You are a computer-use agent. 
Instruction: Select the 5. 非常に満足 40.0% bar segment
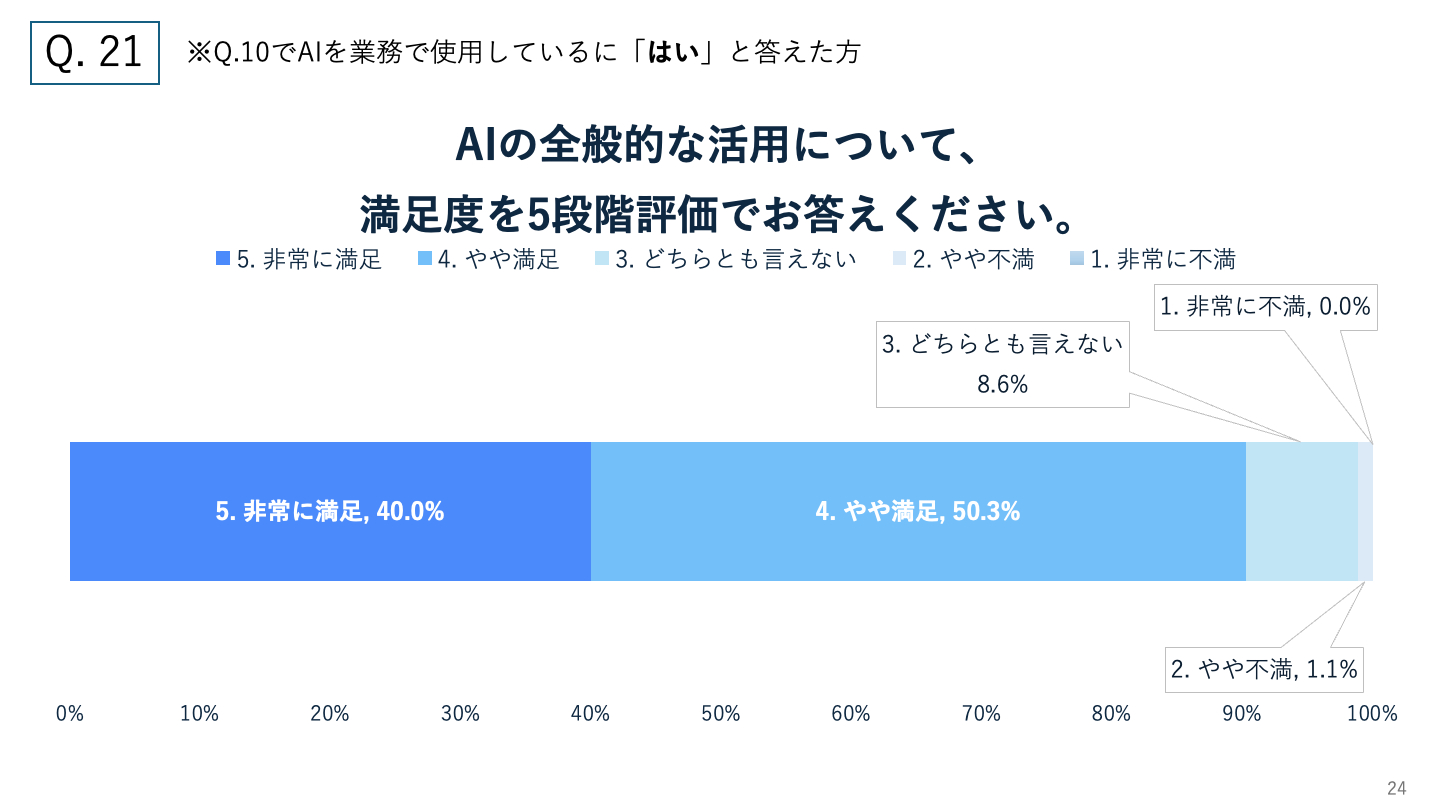point(330,511)
